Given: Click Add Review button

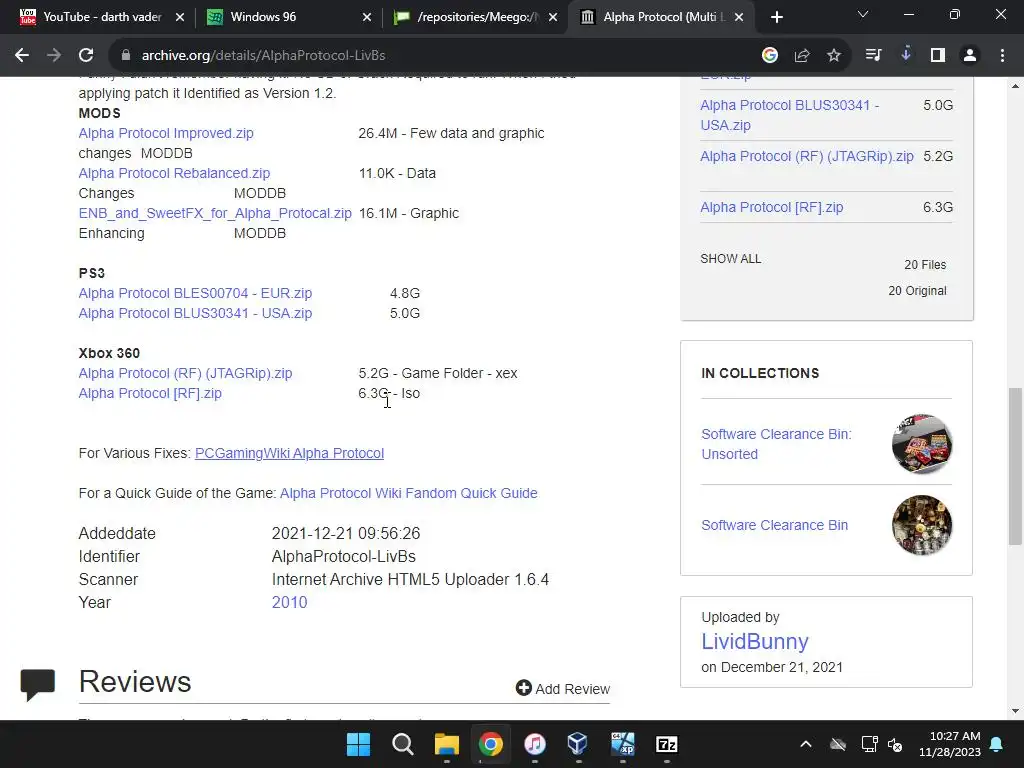Looking at the screenshot, I should point(562,688).
